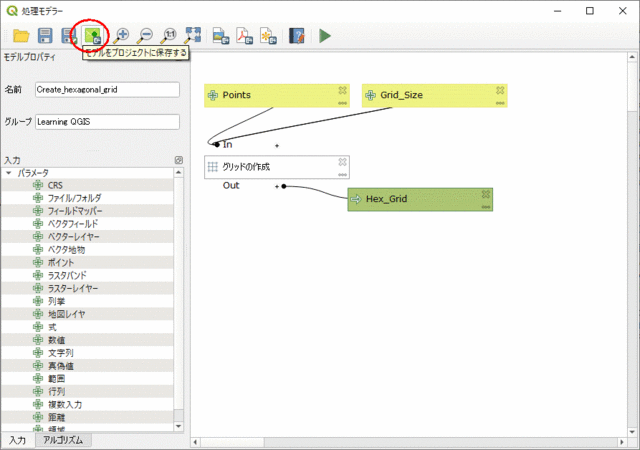Run the model with green play button
The height and width of the screenshot is (450, 640).
(325, 36)
